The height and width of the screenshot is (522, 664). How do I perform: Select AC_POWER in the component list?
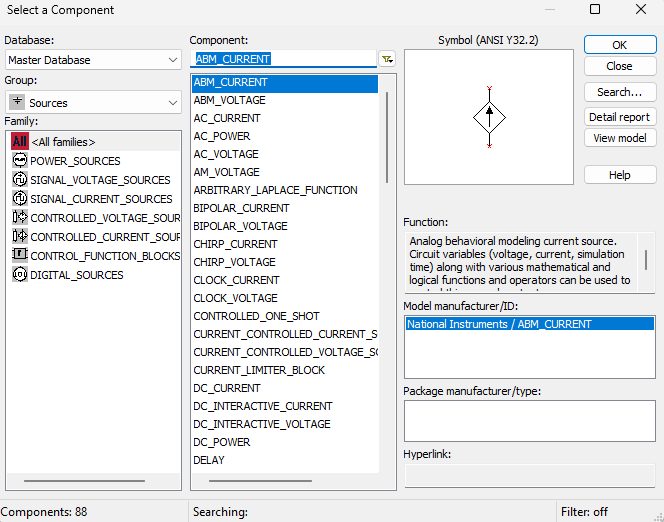pyautogui.click(x=285, y=136)
